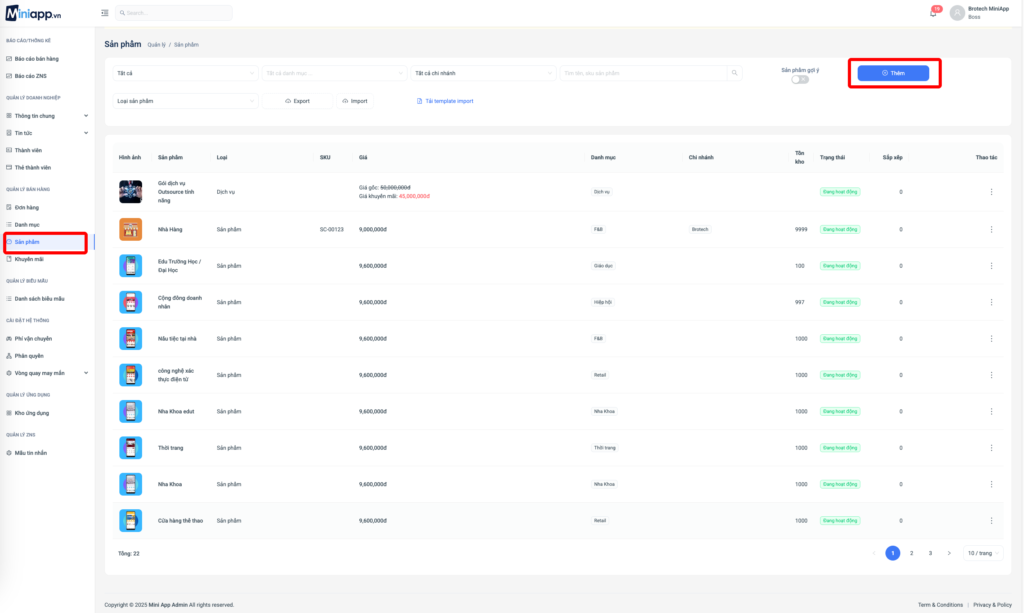Screen dimensions: 1024x613
Task: Click the user avatar icon for Brotech MiniApp
Action: (957, 13)
